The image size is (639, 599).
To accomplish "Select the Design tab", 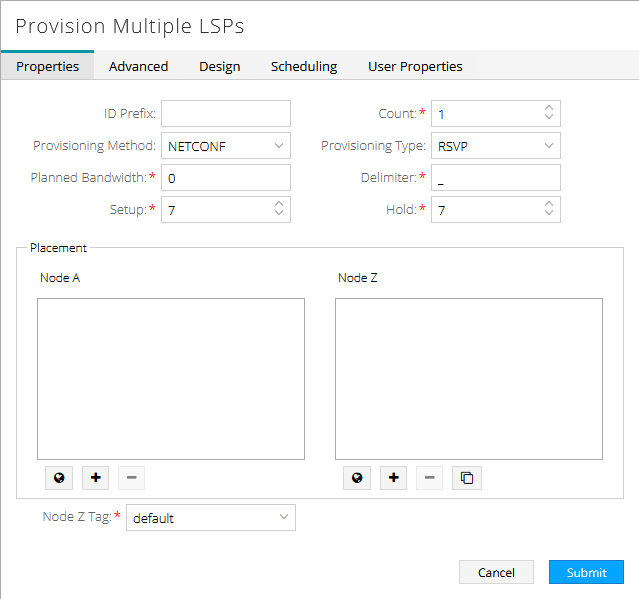I will [219, 66].
